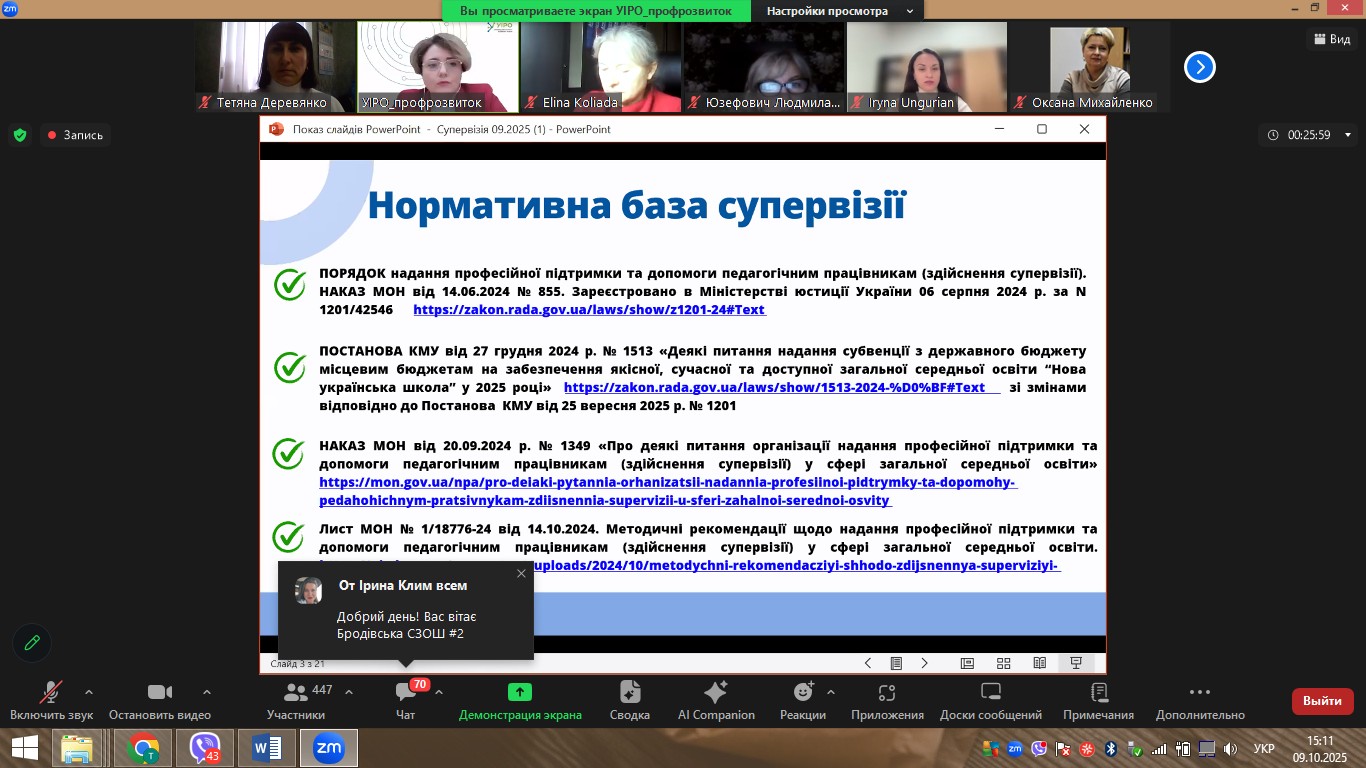The width and height of the screenshot is (1366, 768).
Task: Open the Participants list
Action: tap(296, 700)
